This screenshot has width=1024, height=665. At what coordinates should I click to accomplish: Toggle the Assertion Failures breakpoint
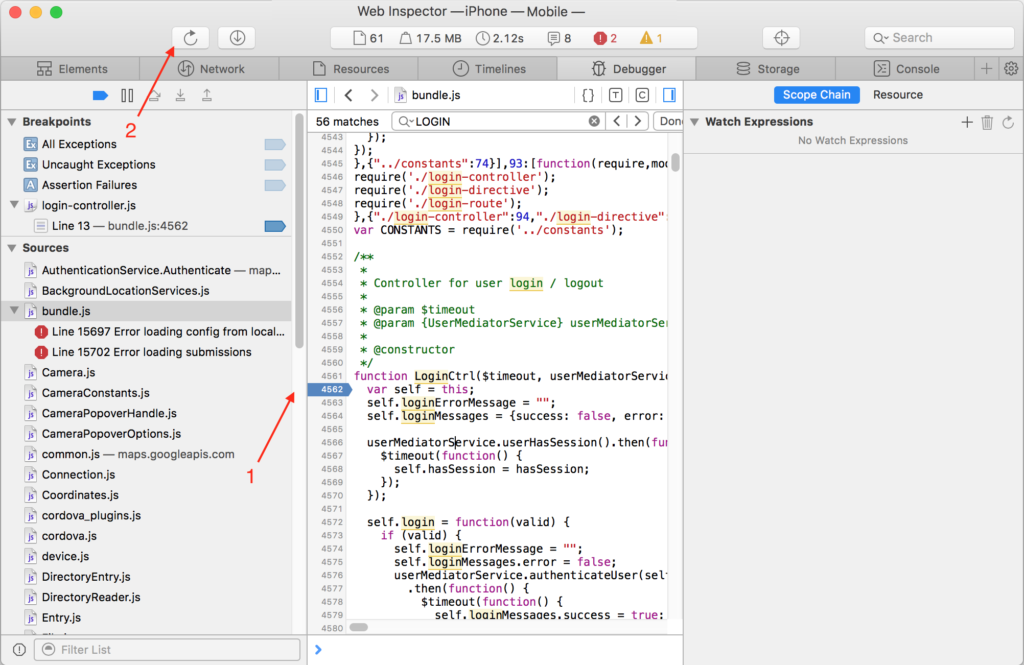coord(274,185)
